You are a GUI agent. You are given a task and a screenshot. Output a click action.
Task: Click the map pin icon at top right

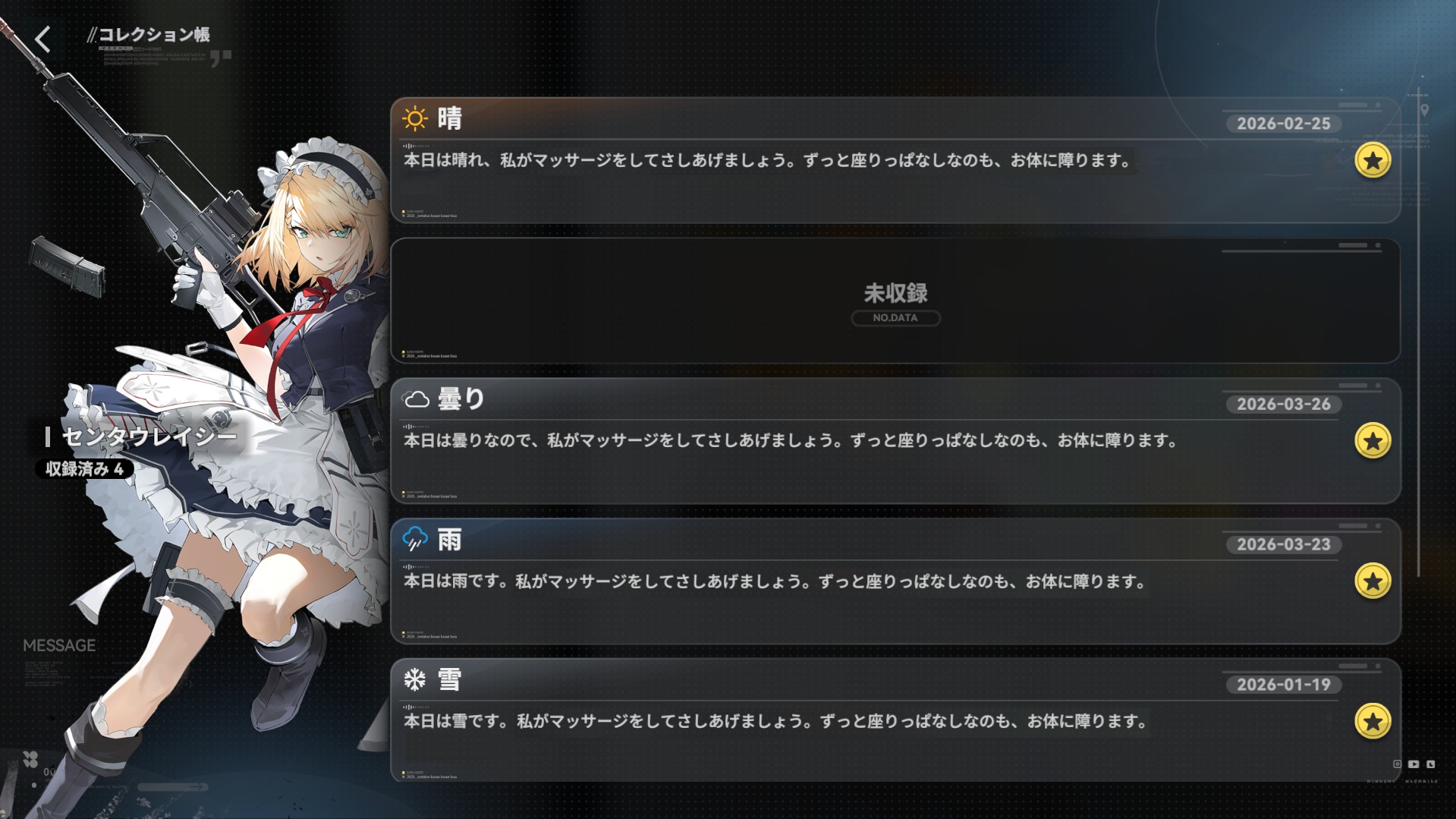click(x=1425, y=111)
